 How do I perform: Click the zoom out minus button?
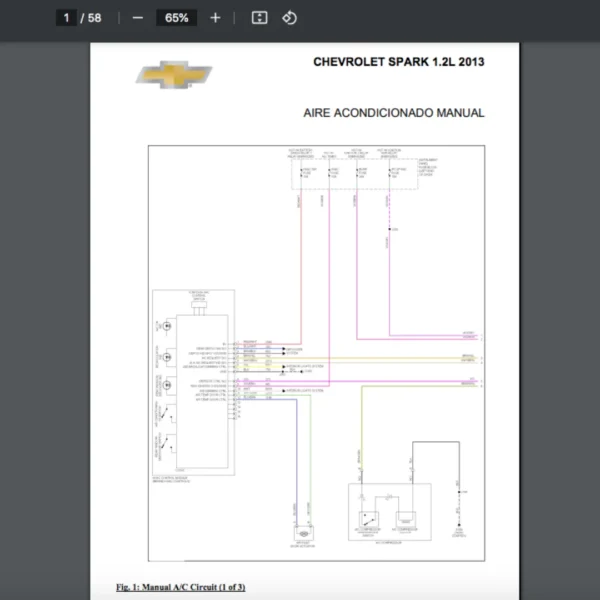tap(137, 18)
